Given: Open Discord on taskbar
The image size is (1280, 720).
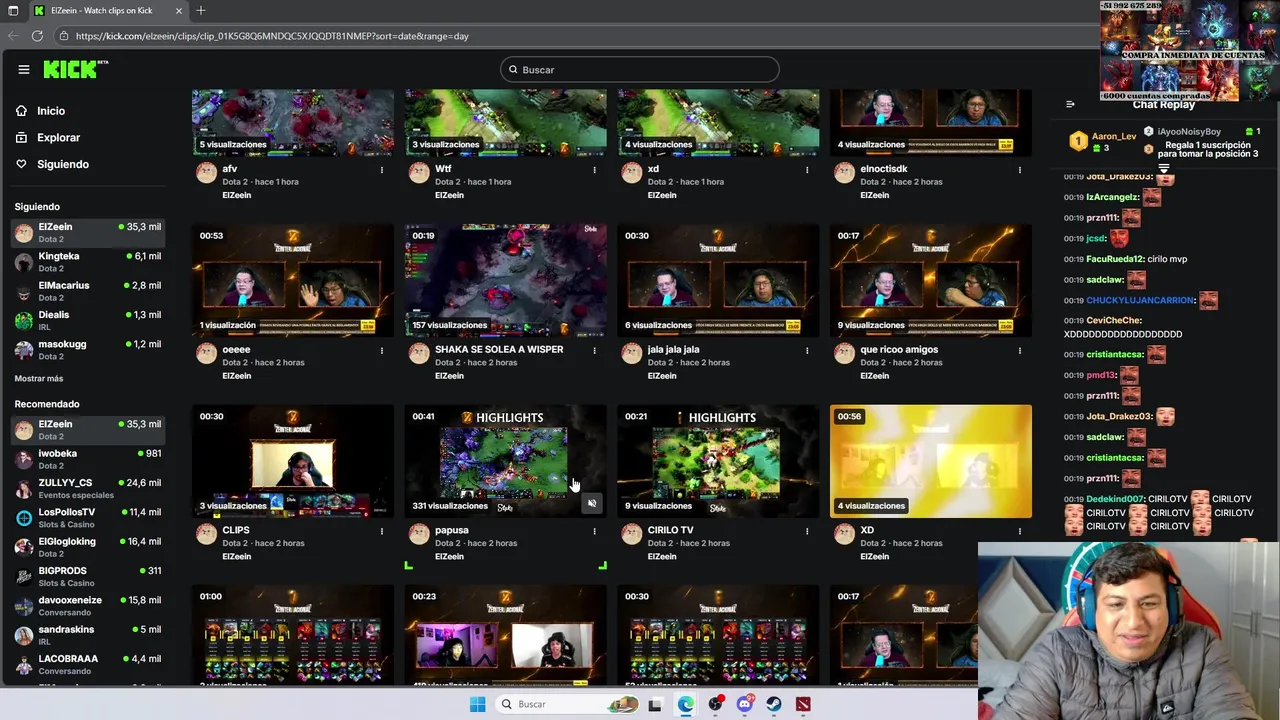Looking at the screenshot, I should click(x=745, y=704).
